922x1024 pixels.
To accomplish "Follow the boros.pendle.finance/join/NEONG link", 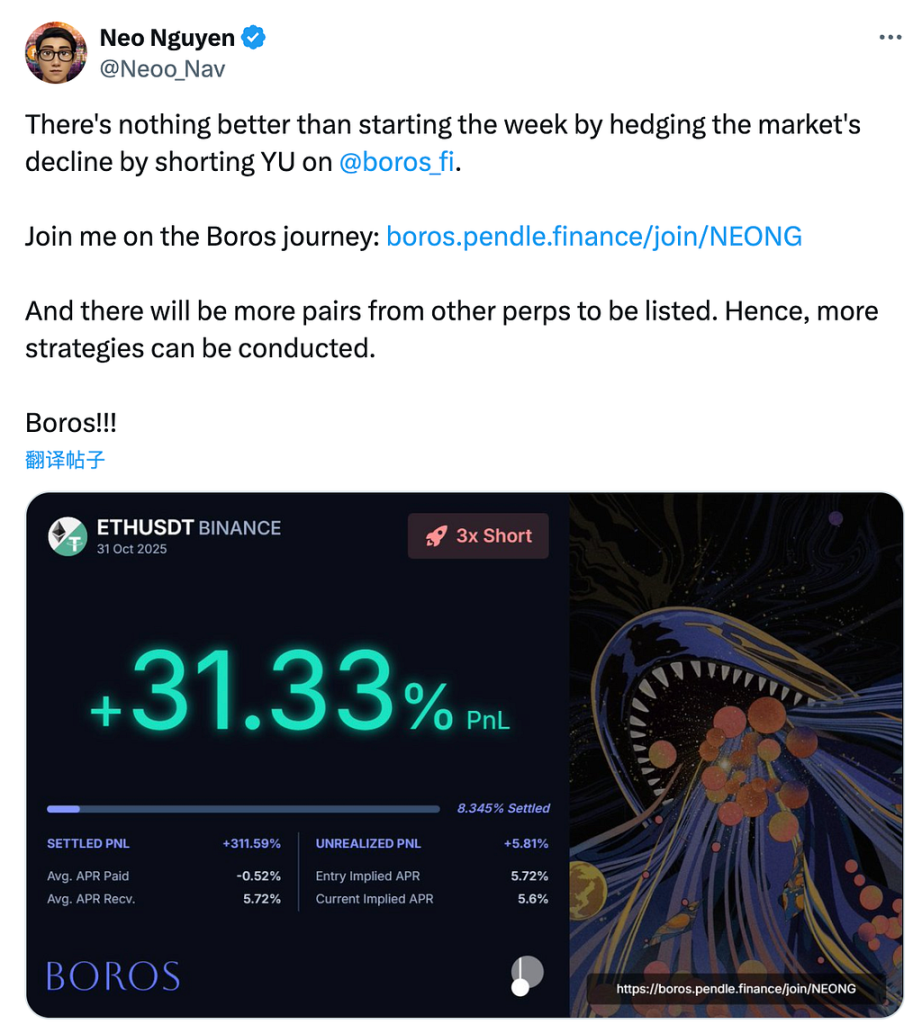I will click(593, 237).
